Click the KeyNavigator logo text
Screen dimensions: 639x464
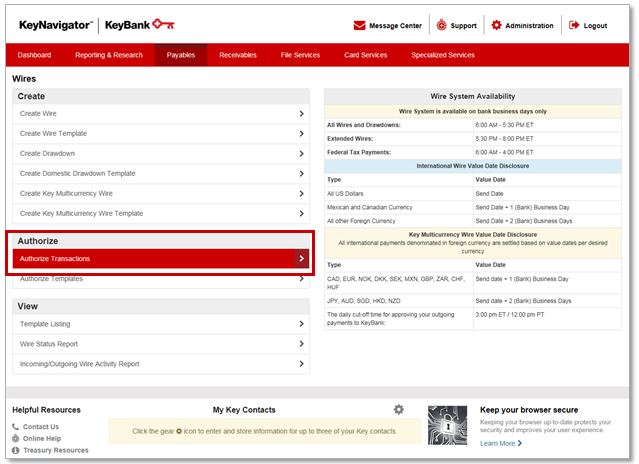coord(56,25)
